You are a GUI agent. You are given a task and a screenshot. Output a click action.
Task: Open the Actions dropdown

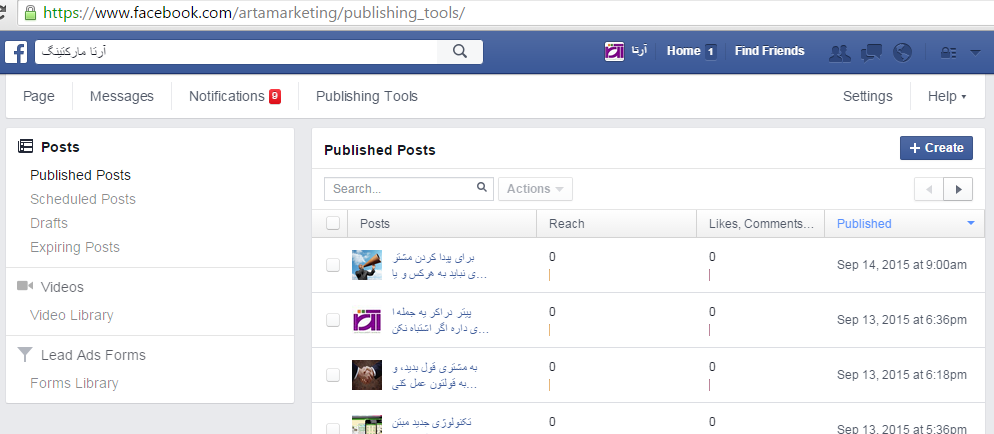pyautogui.click(x=535, y=189)
